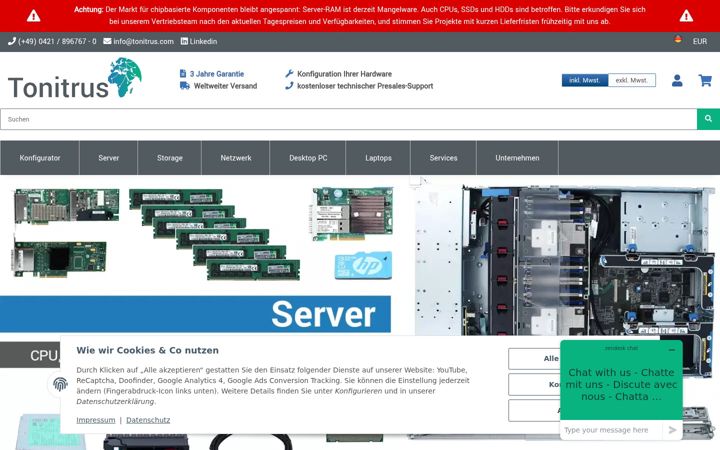This screenshot has height=450, width=720.
Task: Open the Linkedin link
Action: point(199,41)
